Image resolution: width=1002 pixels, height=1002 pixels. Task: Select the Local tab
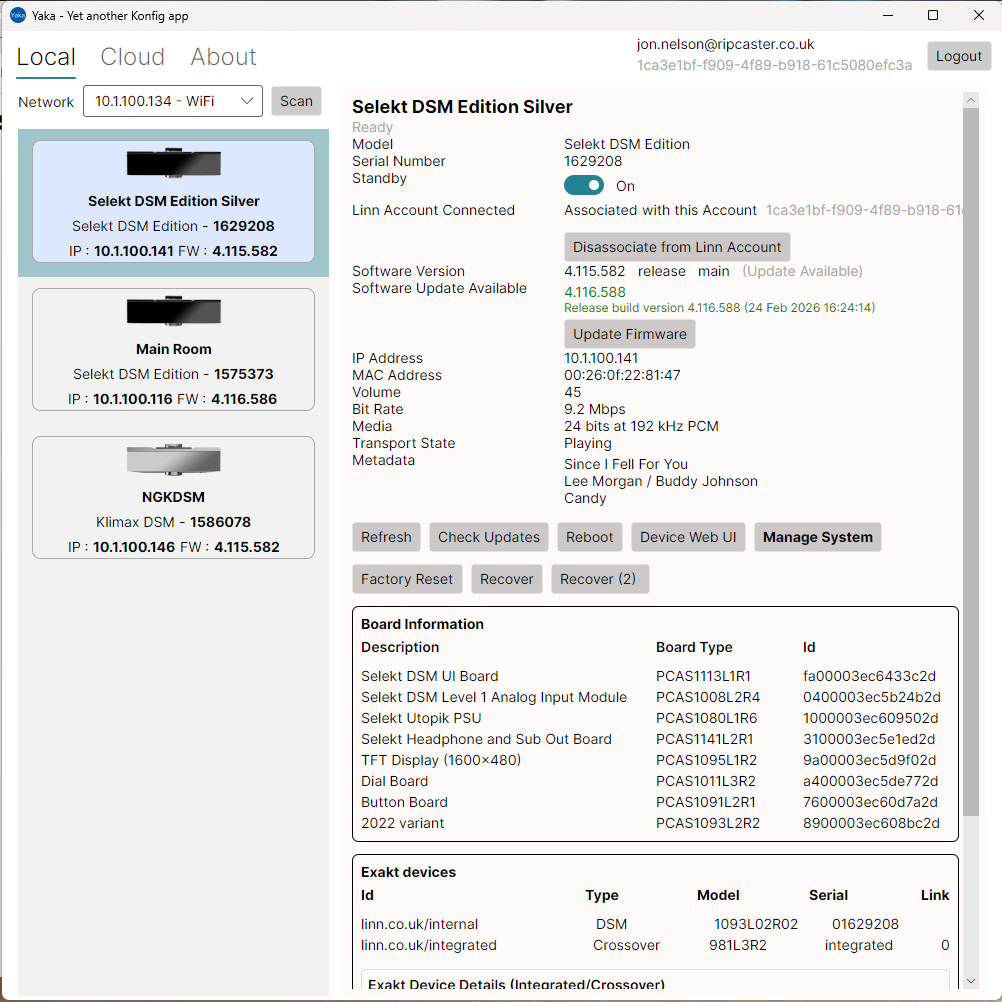pyautogui.click(x=45, y=57)
